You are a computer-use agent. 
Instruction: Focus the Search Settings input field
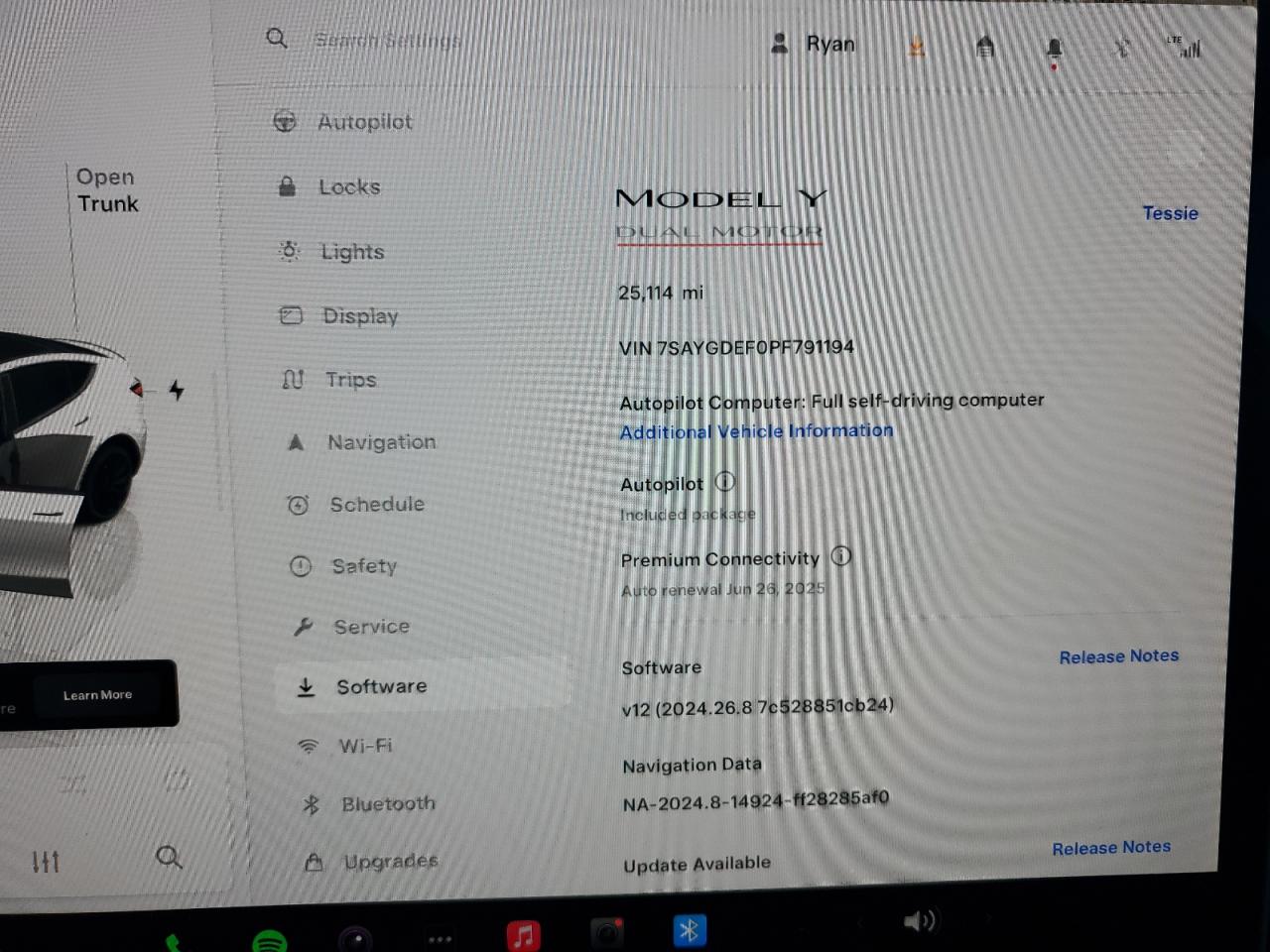388,41
